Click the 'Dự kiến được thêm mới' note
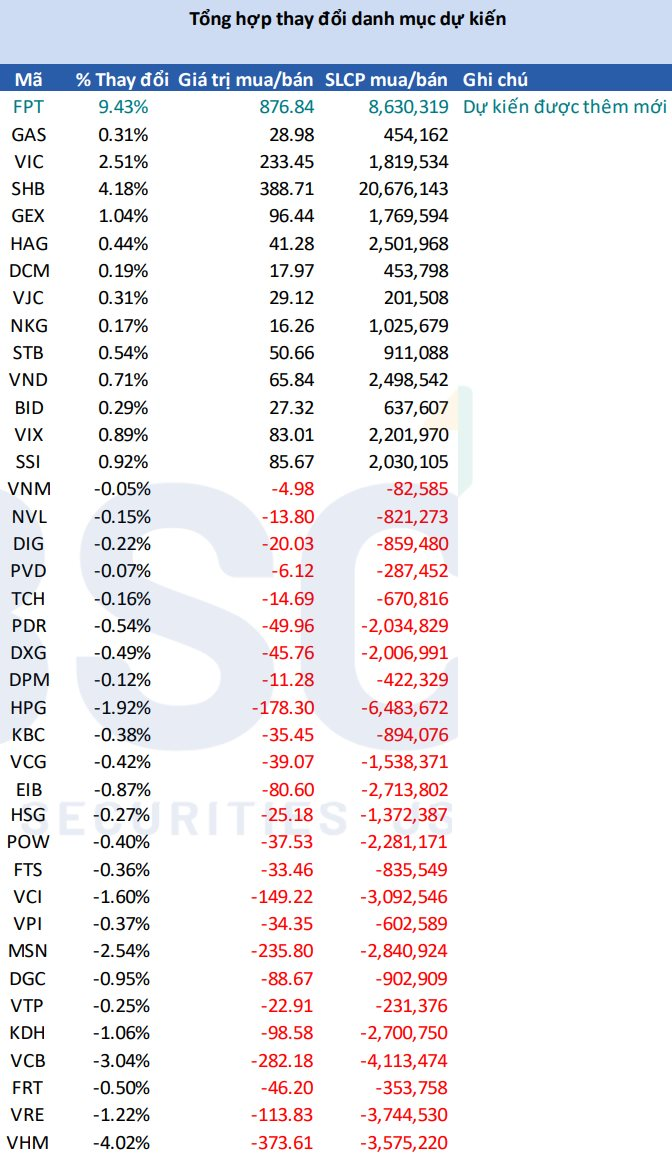The height and width of the screenshot is (1161, 672). [x=567, y=107]
